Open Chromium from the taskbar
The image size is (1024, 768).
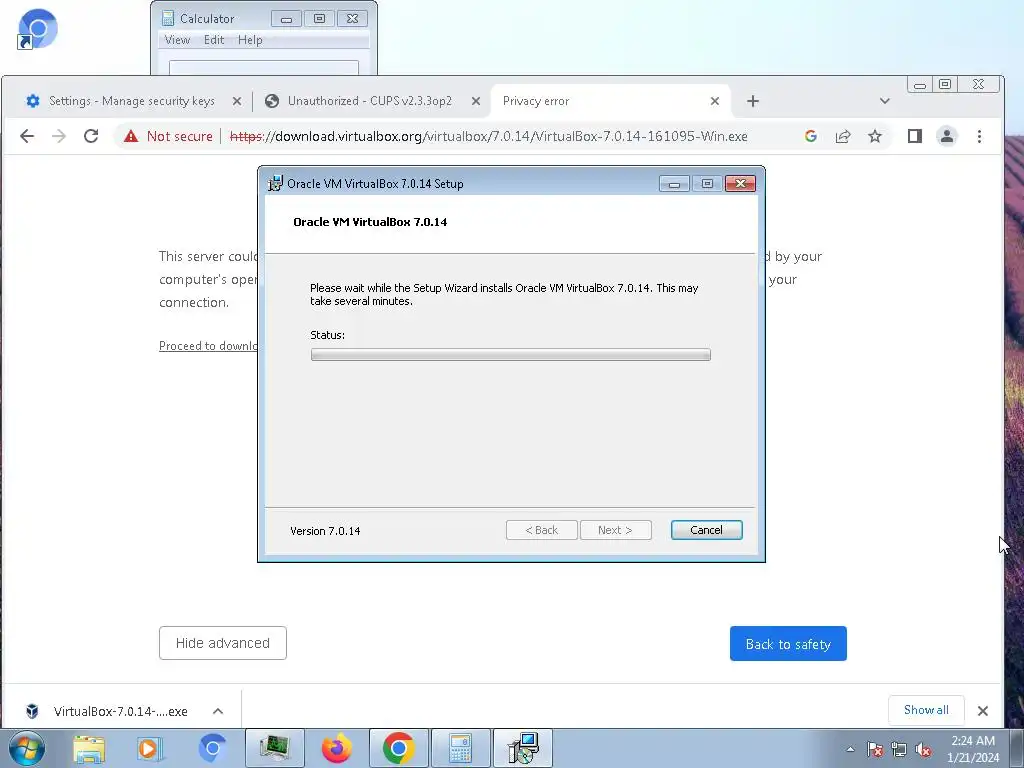212,748
